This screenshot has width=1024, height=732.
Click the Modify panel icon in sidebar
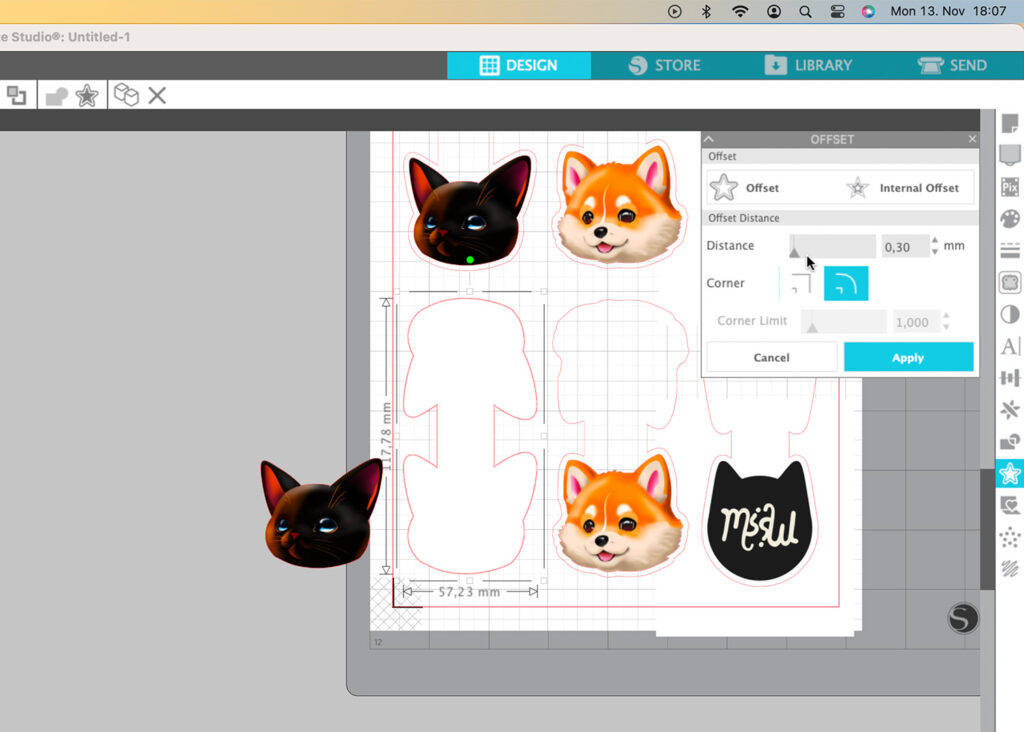click(x=1010, y=442)
